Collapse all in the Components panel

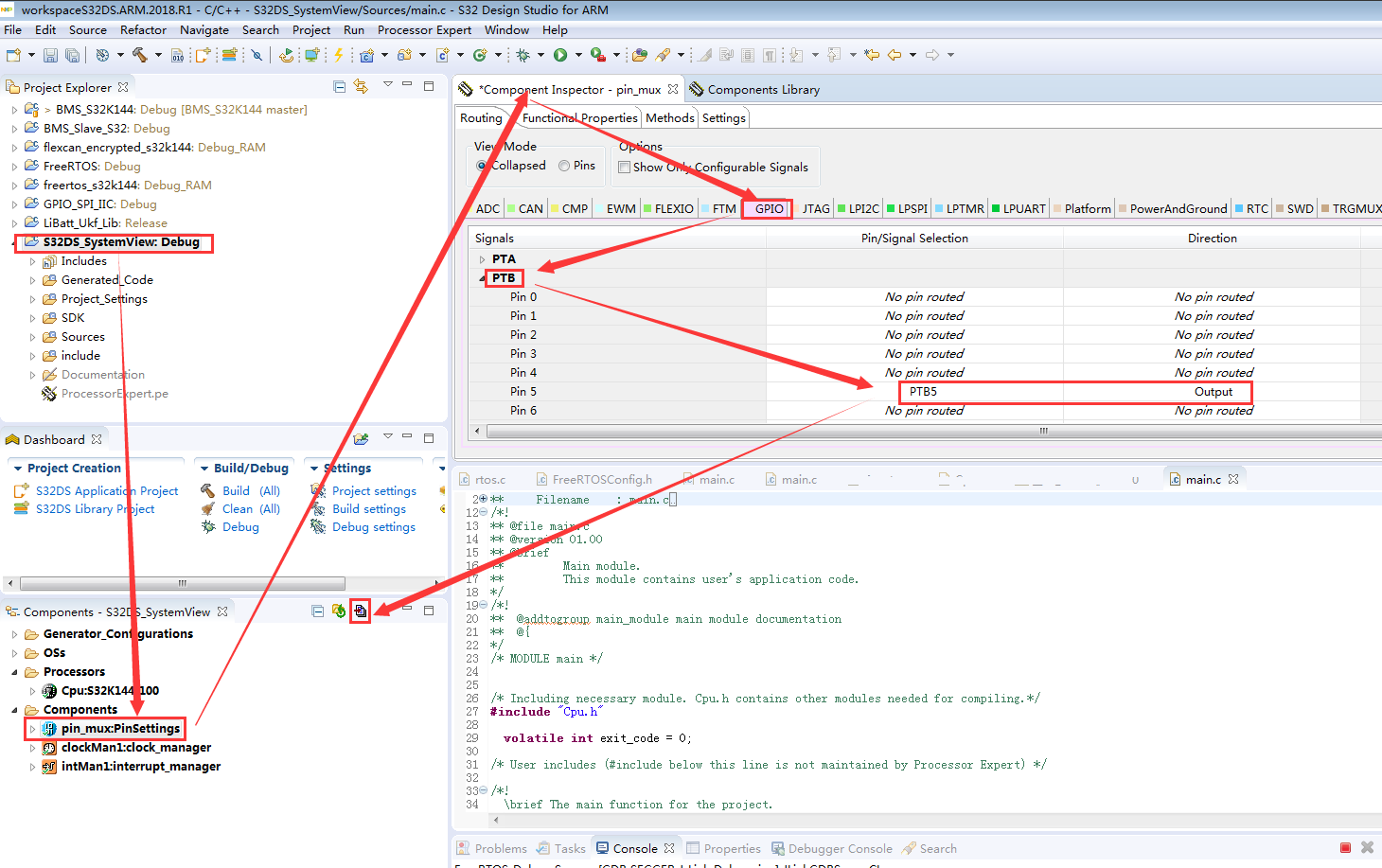point(318,611)
